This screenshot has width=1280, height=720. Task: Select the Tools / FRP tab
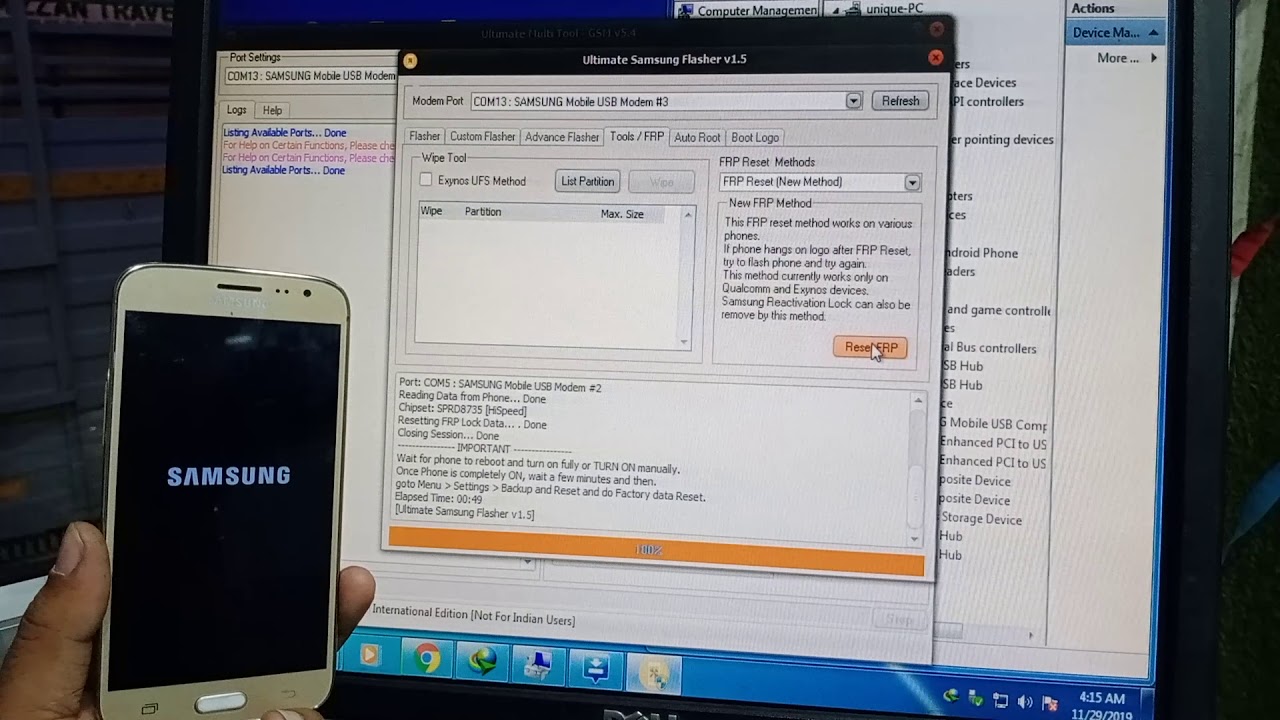637,136
